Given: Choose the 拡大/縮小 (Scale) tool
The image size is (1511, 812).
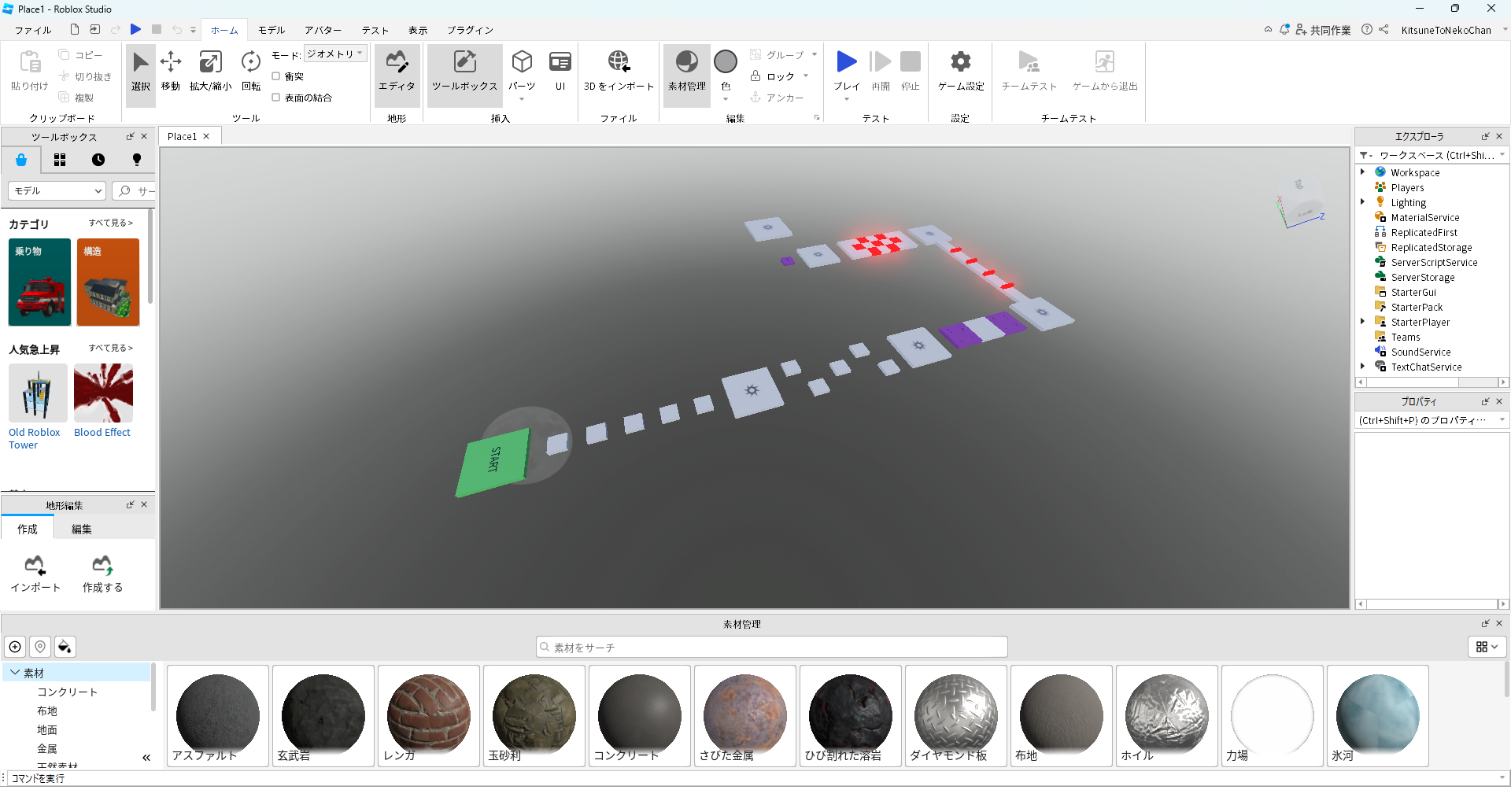Looking at the screenshot, I should pyautogui.click(x=210, y=71).
